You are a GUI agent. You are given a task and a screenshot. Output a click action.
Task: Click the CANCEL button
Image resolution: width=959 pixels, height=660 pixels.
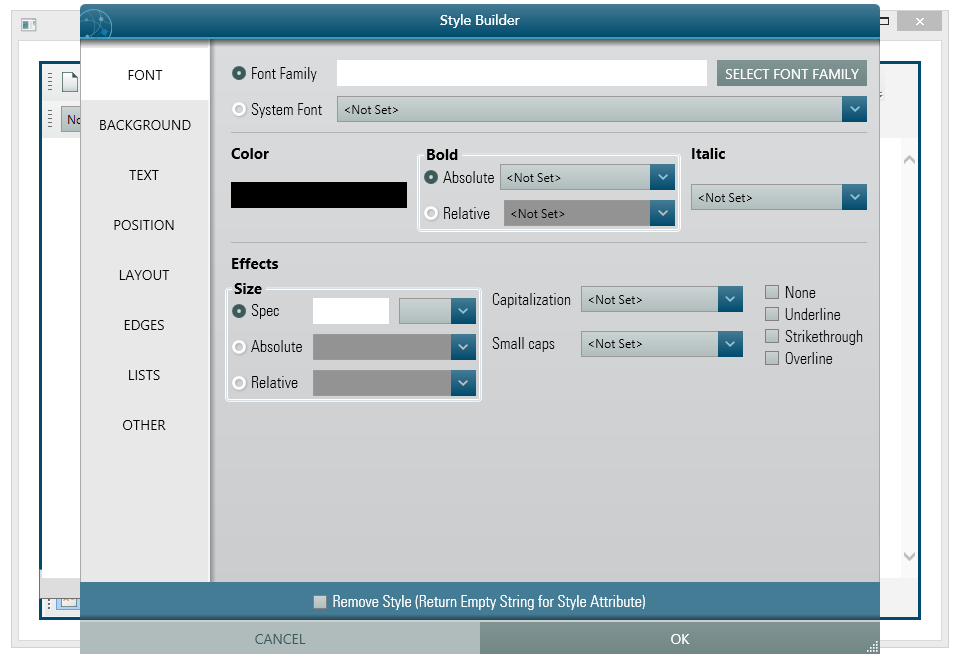280,639
